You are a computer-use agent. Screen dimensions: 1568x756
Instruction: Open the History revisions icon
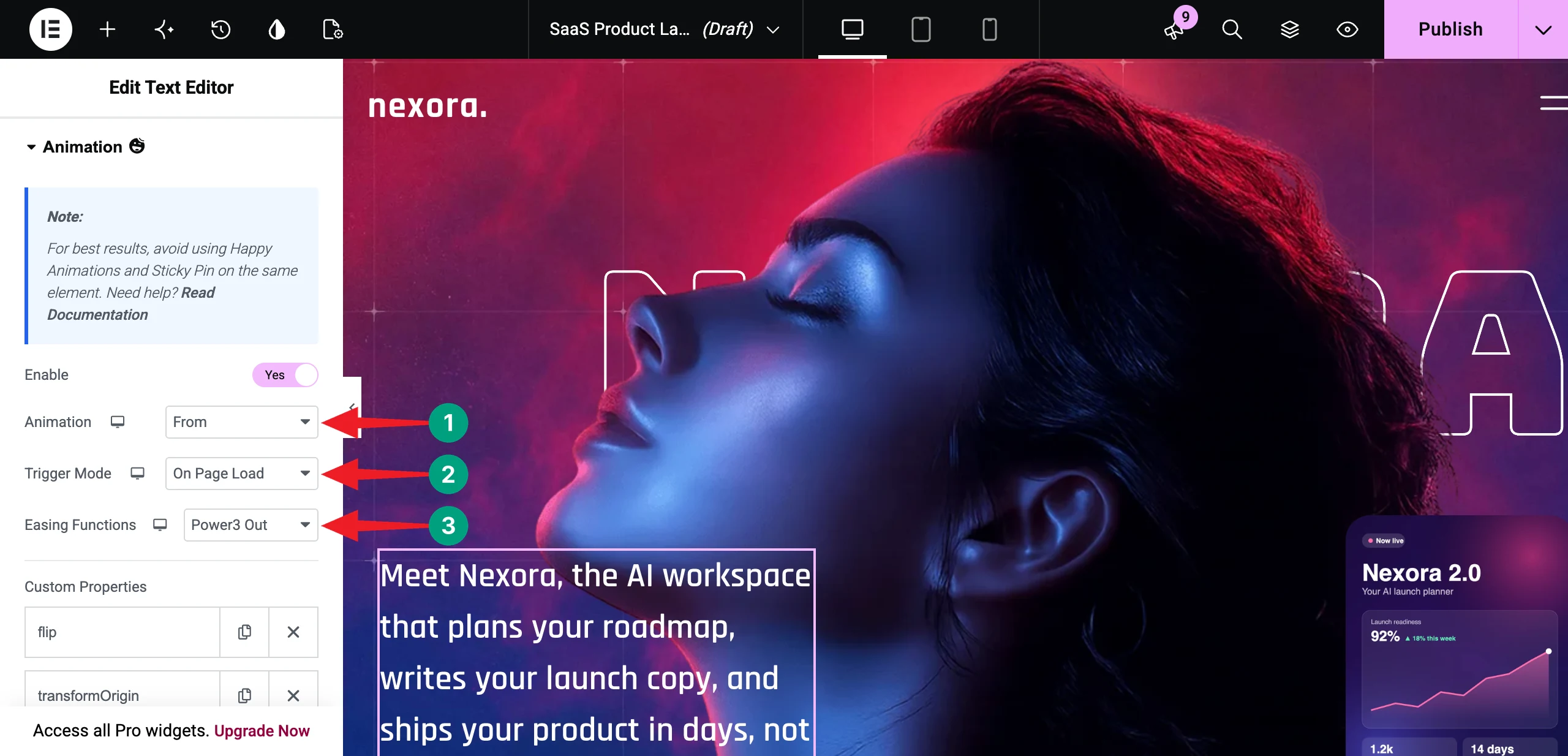click(220, 29)
